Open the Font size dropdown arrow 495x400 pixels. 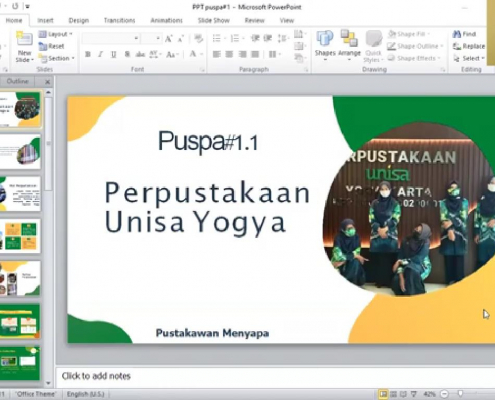(158, 39)
